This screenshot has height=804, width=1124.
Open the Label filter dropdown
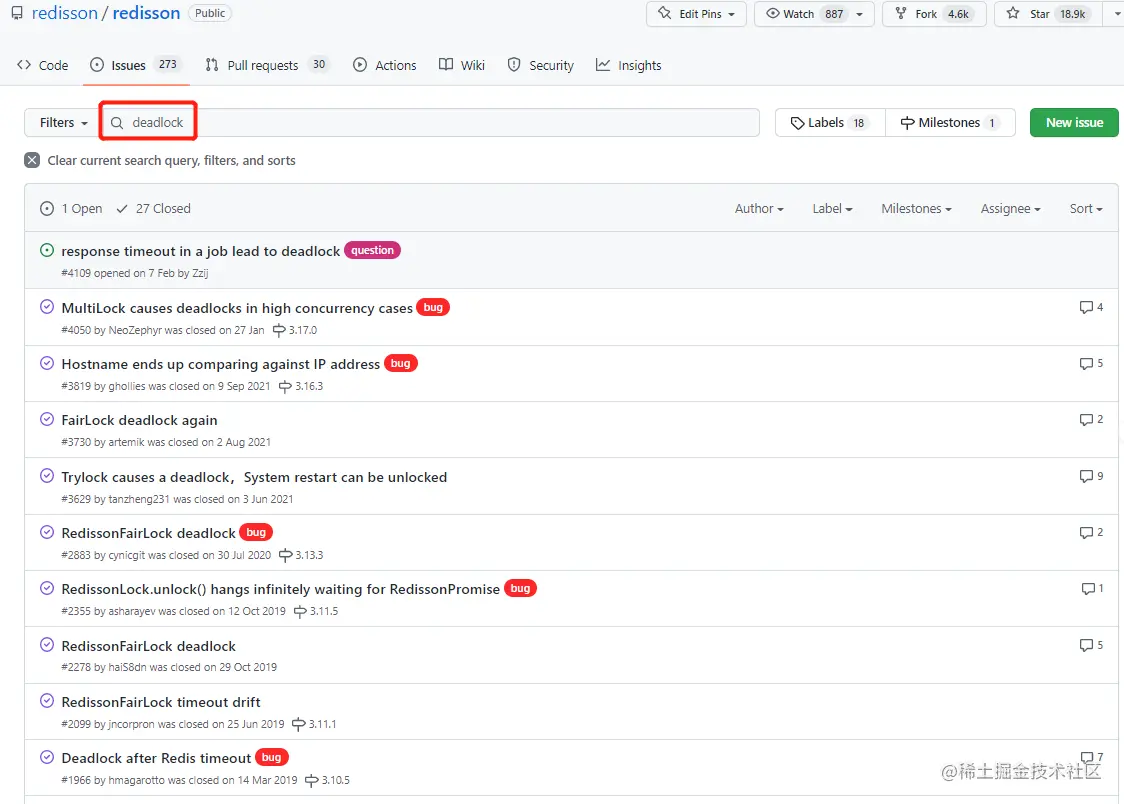[832, 209]
